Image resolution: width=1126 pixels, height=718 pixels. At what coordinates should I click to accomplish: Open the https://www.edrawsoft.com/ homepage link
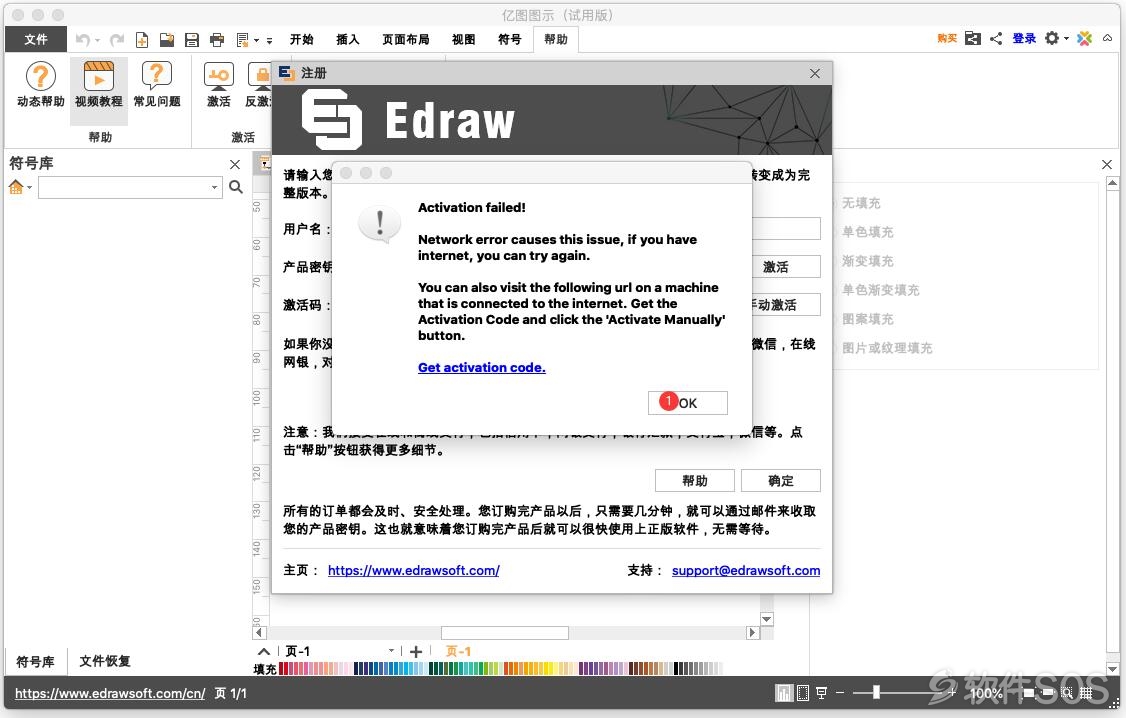[414, 570]
